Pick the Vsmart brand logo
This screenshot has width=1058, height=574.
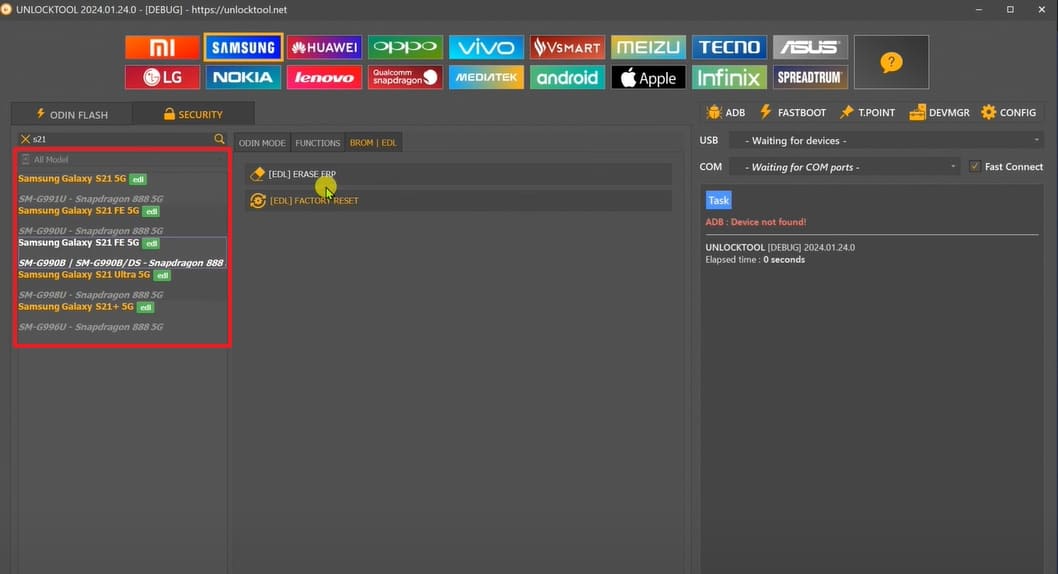pos(567,47)
